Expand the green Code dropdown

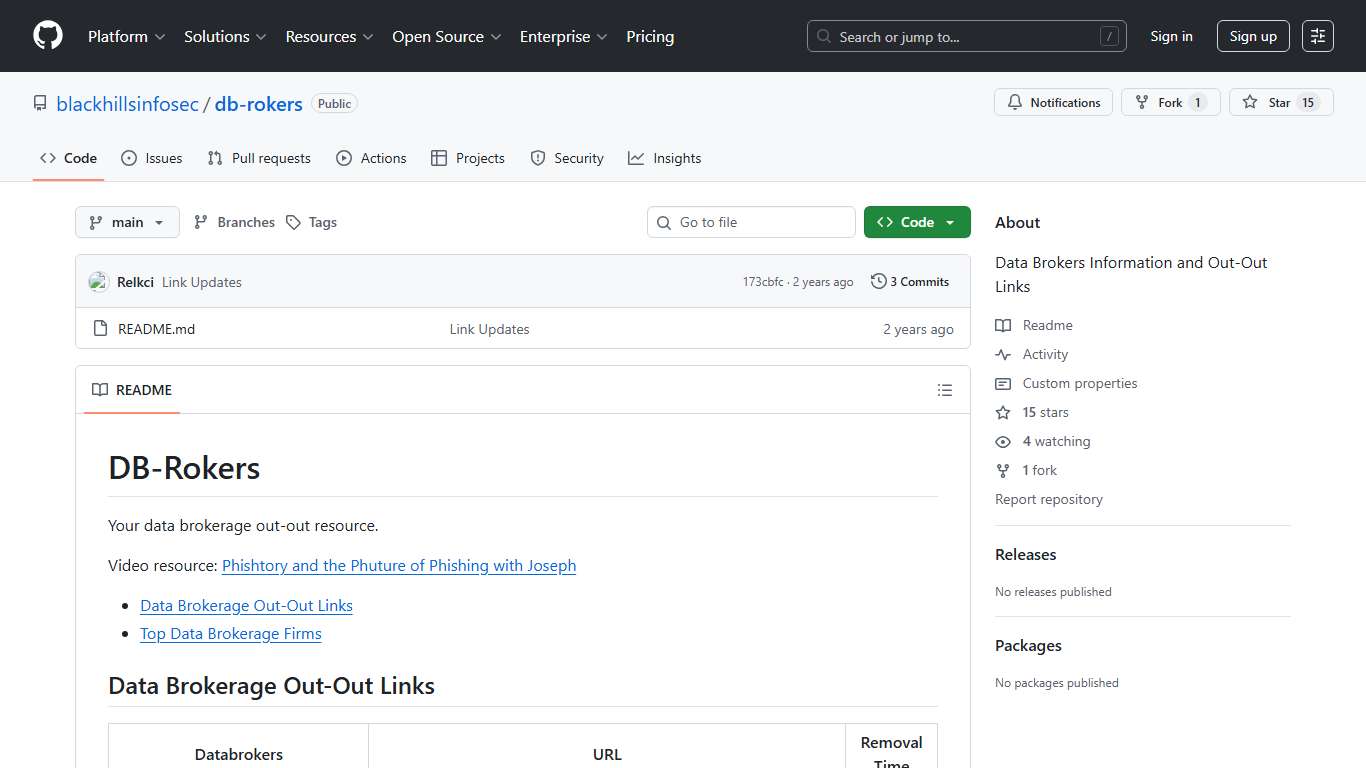point(916,222)
